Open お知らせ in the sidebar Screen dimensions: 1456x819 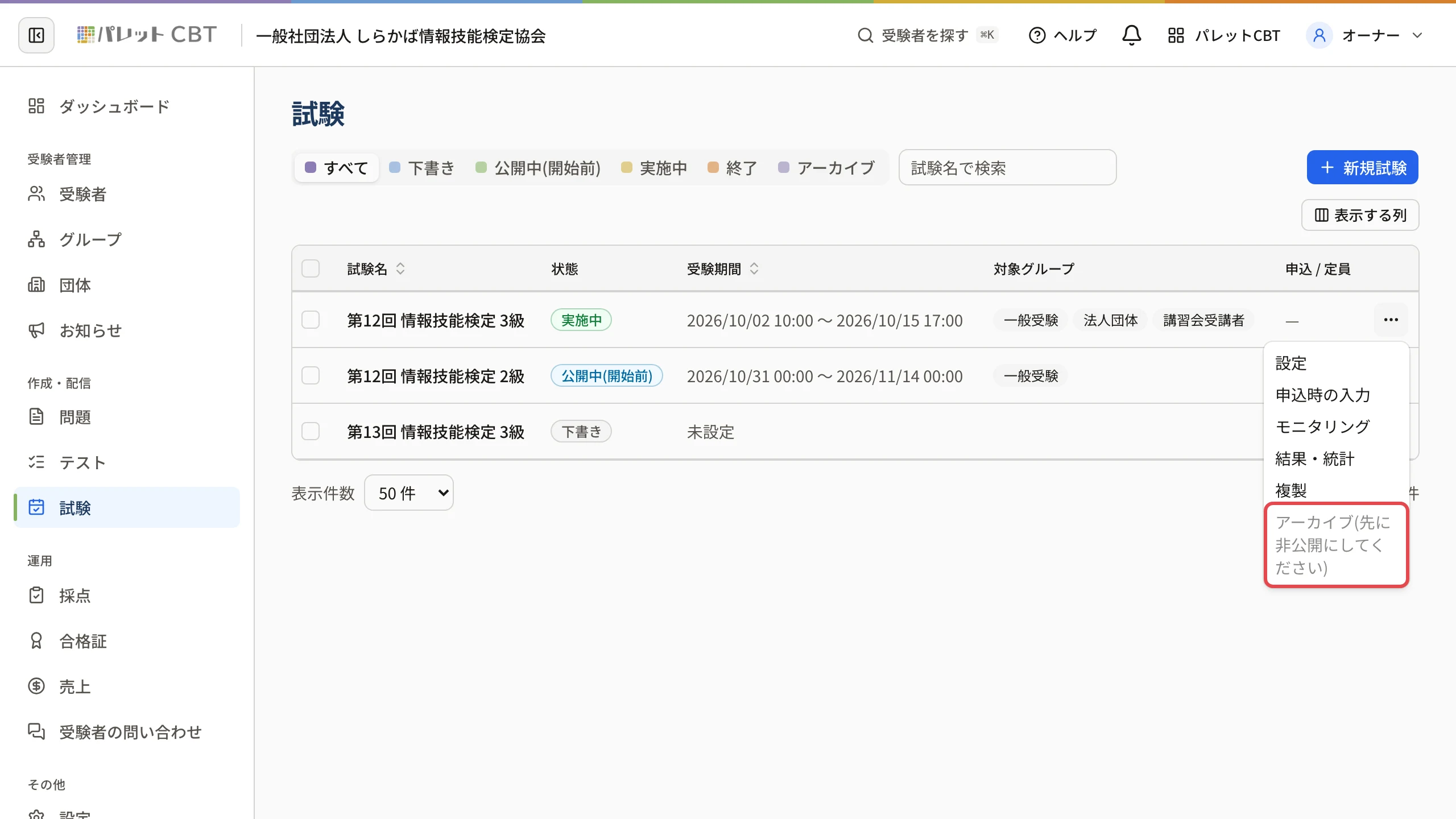tap(127, 330)
